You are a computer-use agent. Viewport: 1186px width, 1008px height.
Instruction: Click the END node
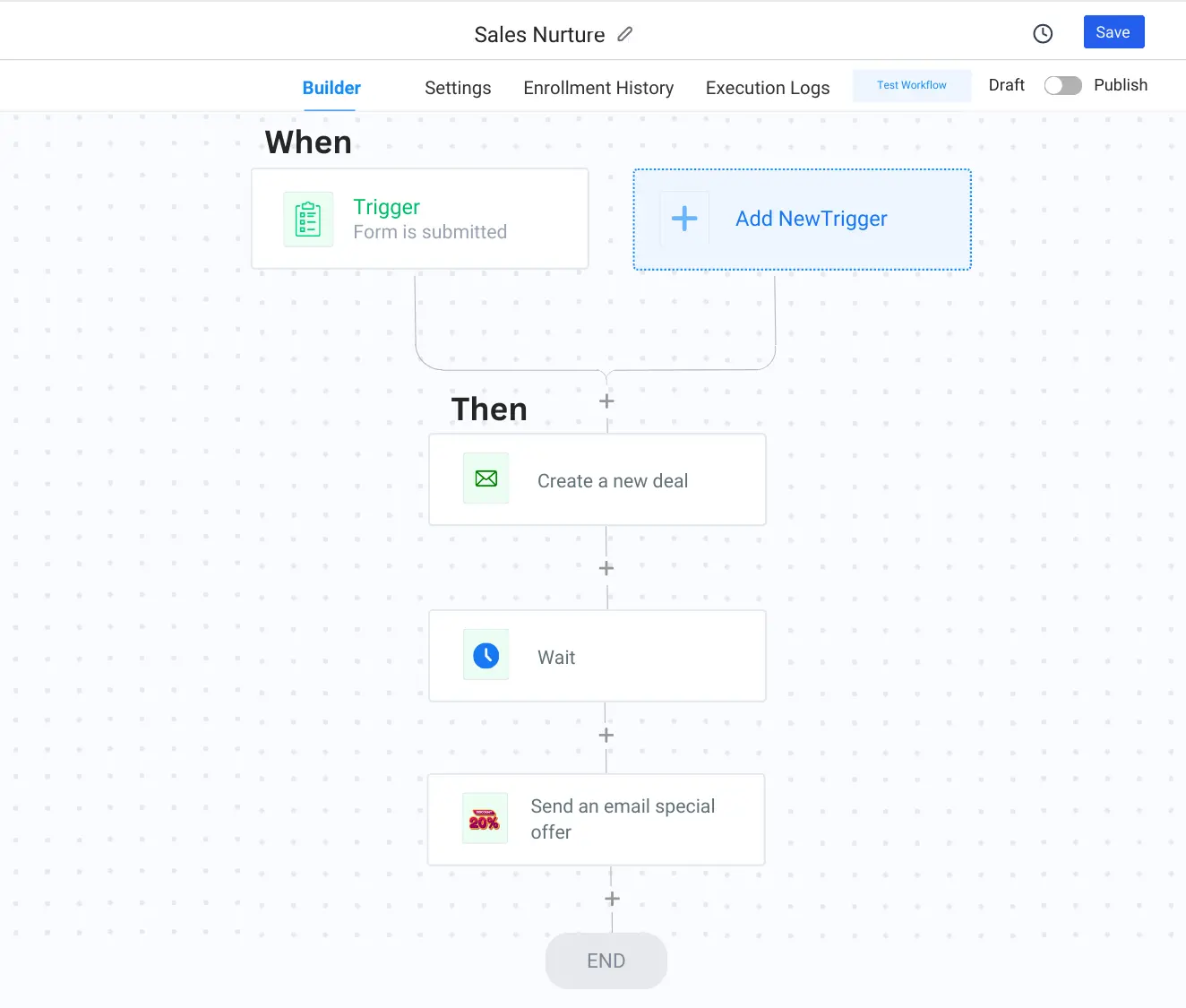[606, 961]
